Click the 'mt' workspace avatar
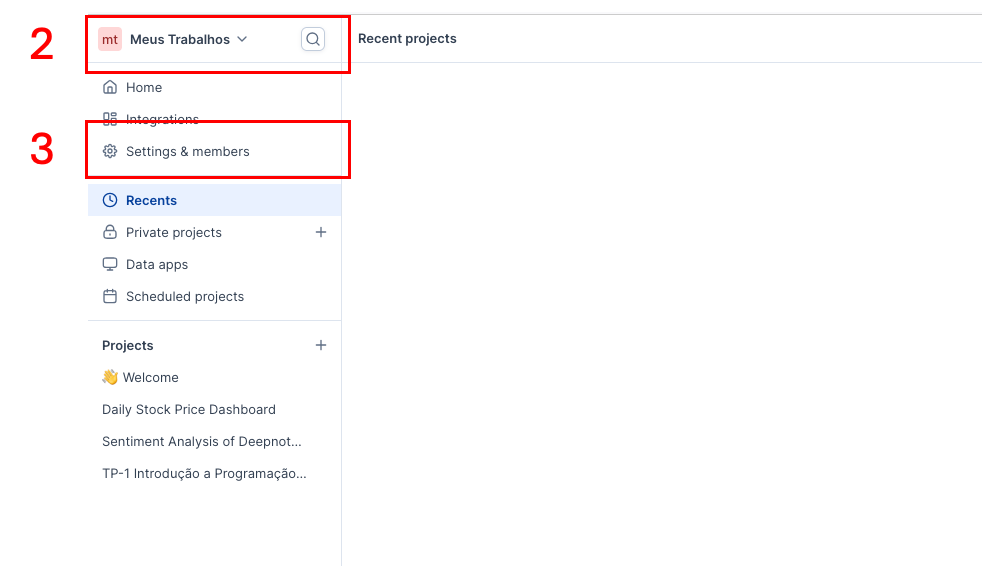The height and width of the screenshot is (566, 982). (110, 39)
